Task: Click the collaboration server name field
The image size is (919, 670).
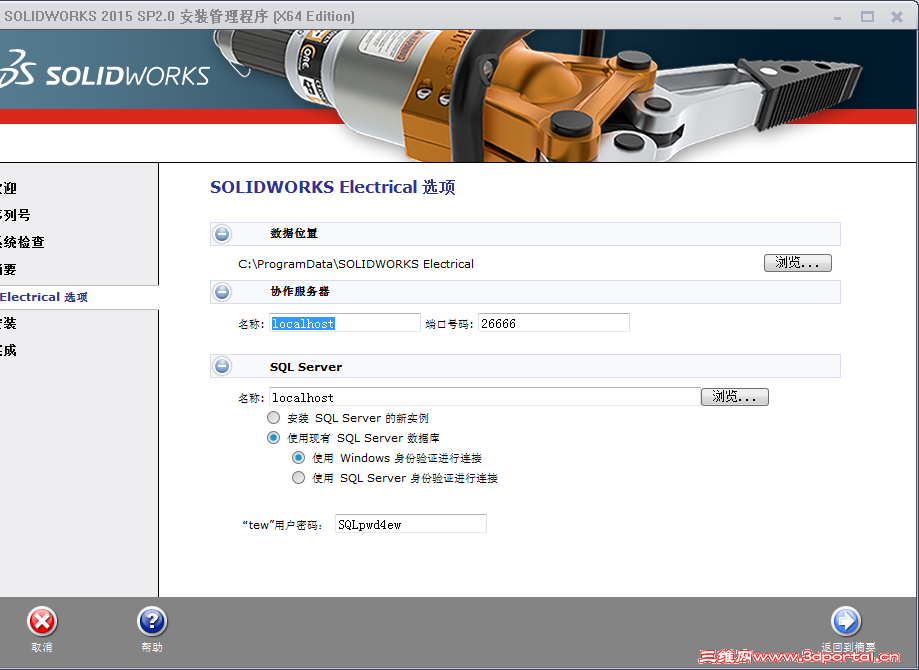Action: click(345, 323)
